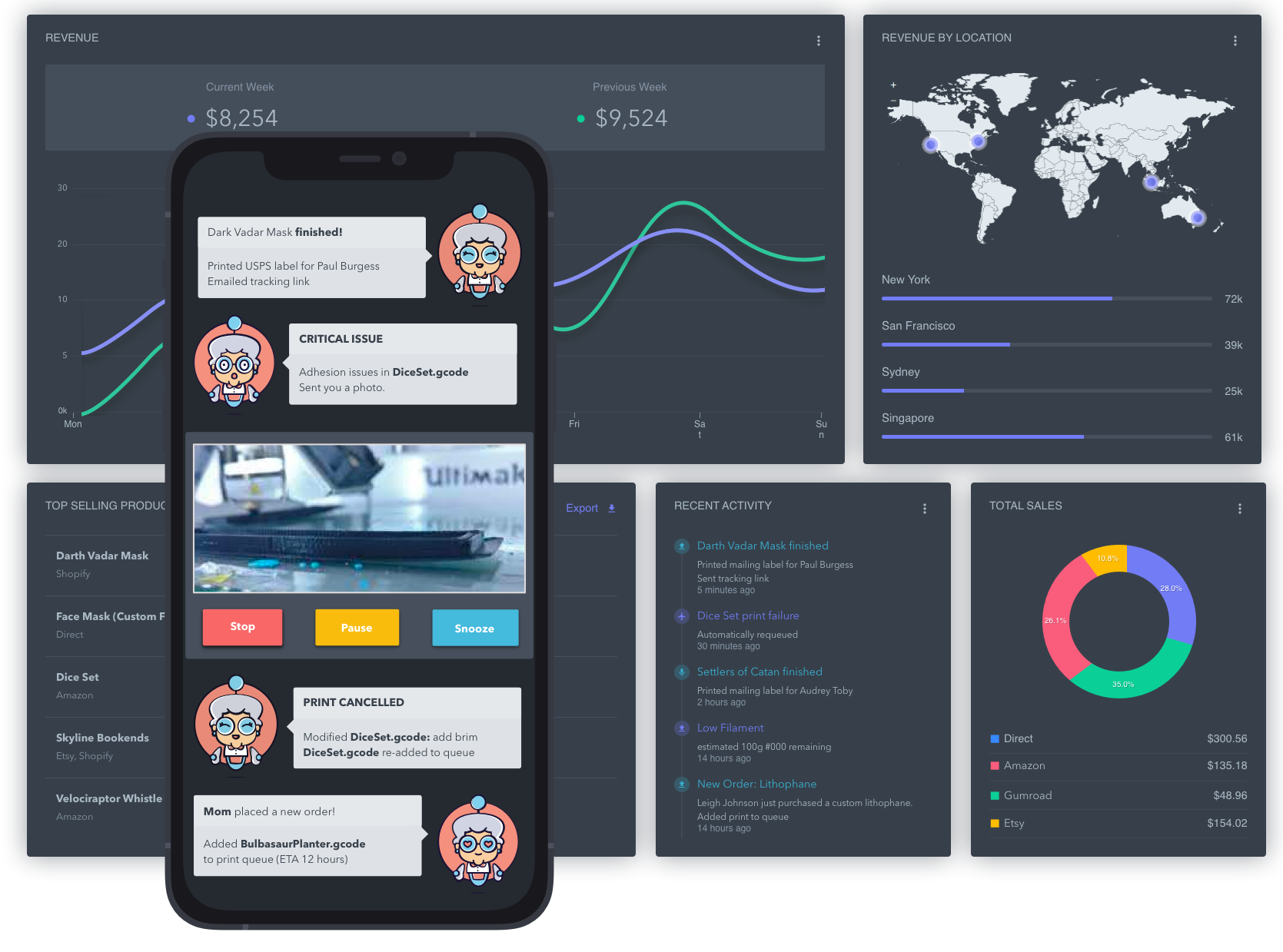Click the Direct legend color swatch
Image resolution: width=1283 pixels, height=952 pixels.
click(x=995, y=738)
